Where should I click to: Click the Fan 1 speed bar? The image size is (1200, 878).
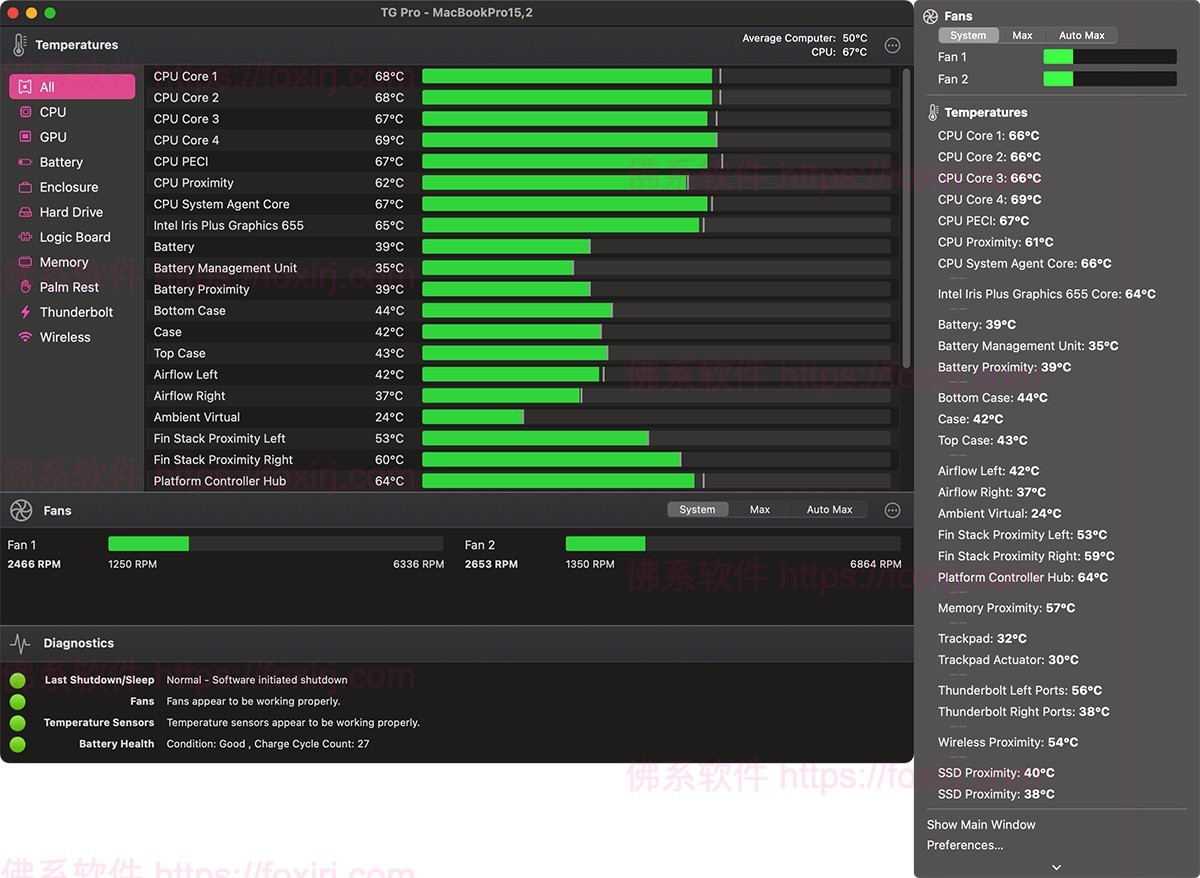(275, 544)
